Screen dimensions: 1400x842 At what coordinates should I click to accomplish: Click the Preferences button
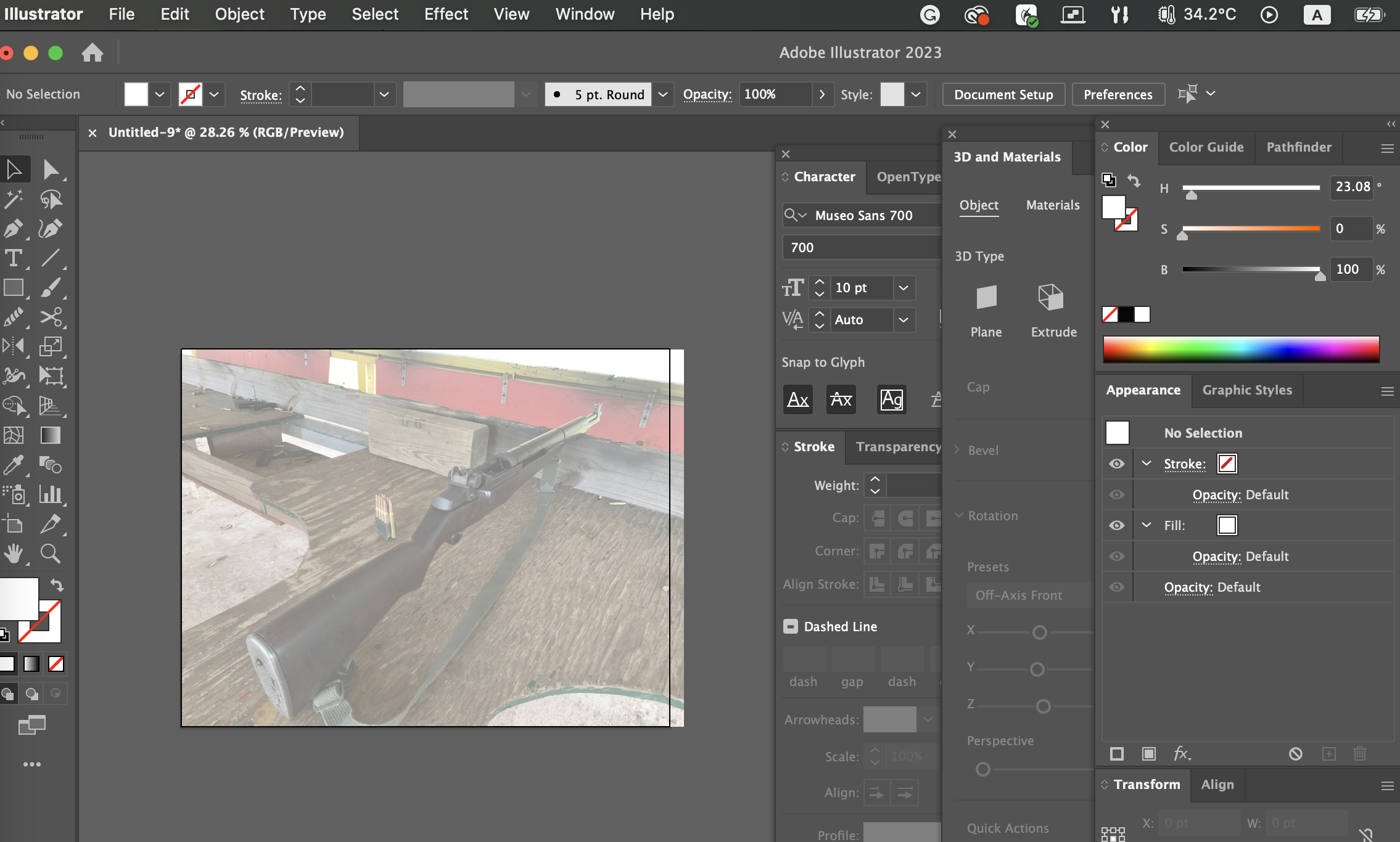point(1118,94)
